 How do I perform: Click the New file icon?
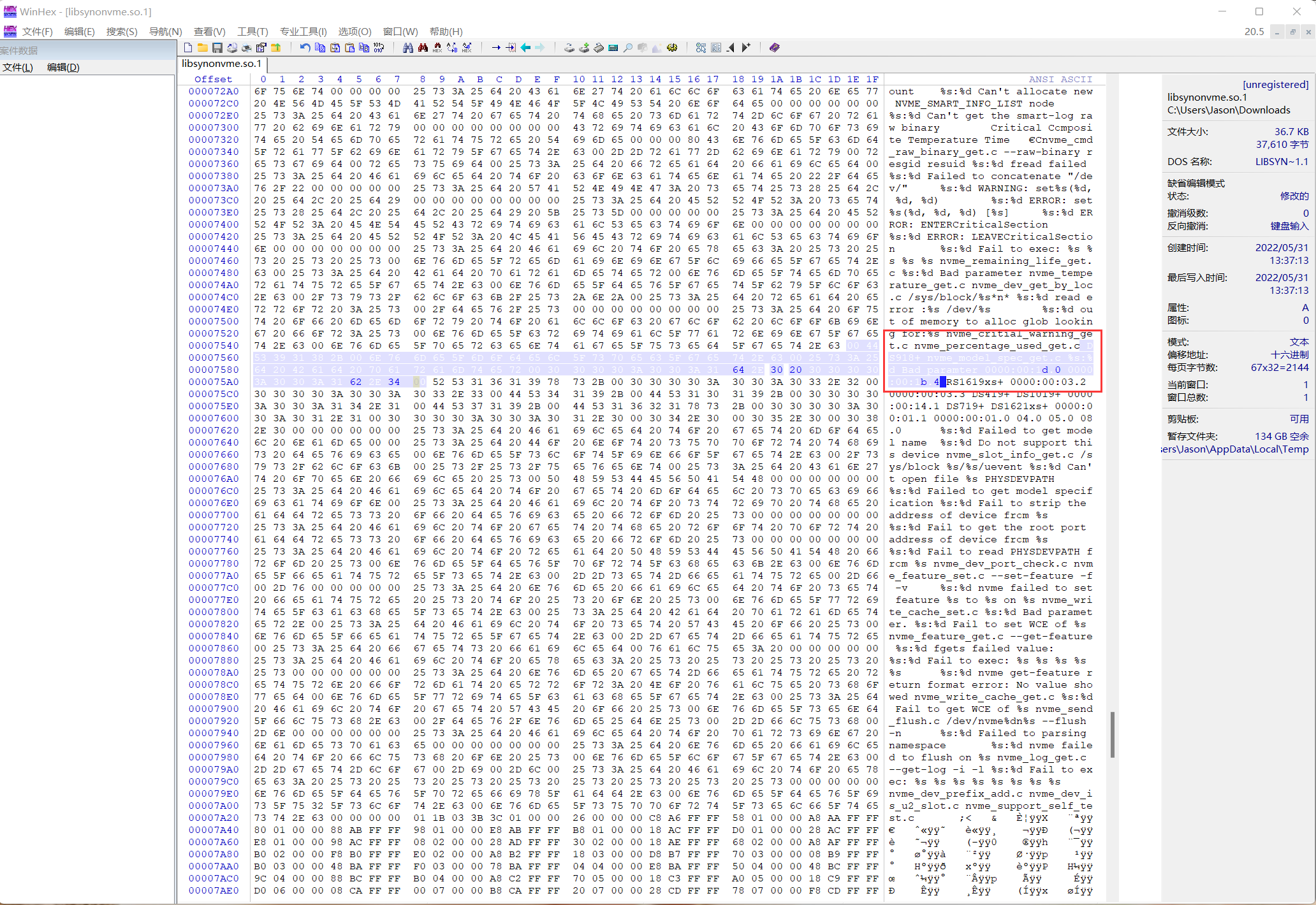tap(188, 48)
